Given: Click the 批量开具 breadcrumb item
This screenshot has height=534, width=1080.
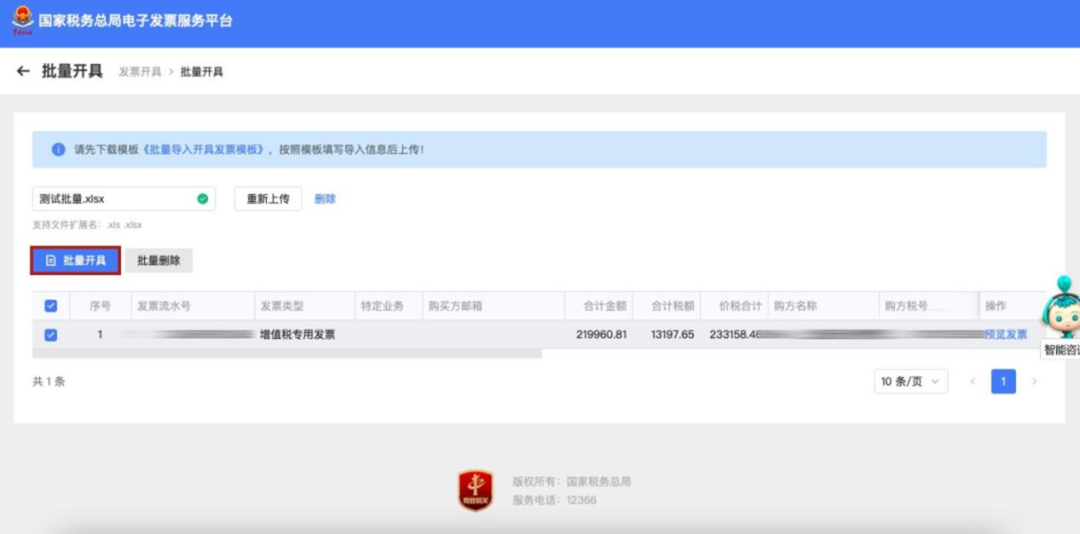Looking at the screenshot, I should pyautogui.click(x=201, y=72).
